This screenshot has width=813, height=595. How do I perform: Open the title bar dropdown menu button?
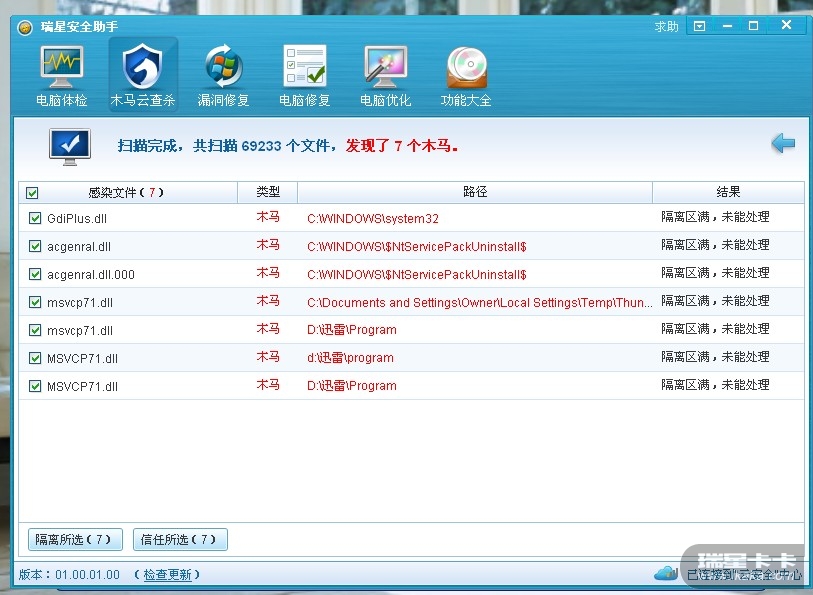click(x=699, y=26)
